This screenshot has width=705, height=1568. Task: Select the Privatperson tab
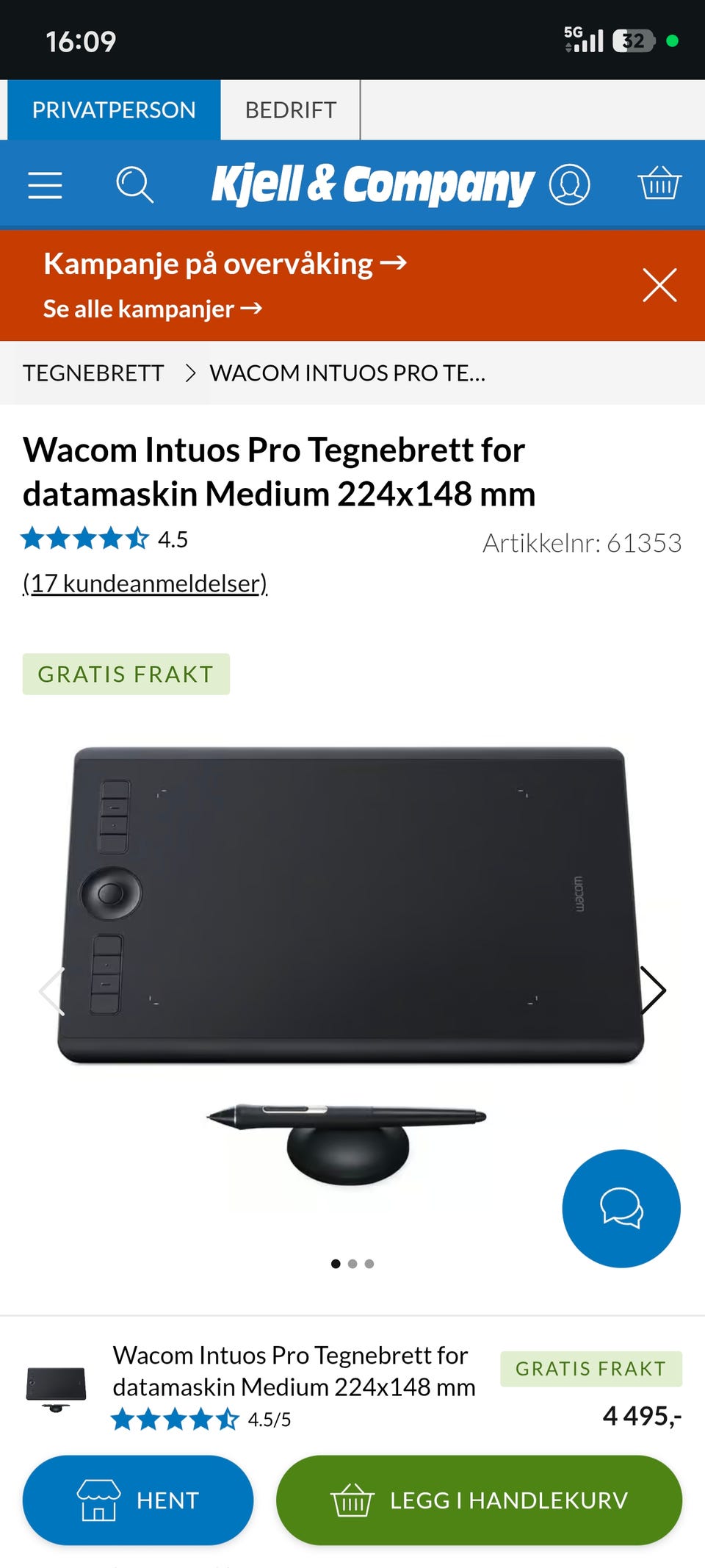(114, 109)
